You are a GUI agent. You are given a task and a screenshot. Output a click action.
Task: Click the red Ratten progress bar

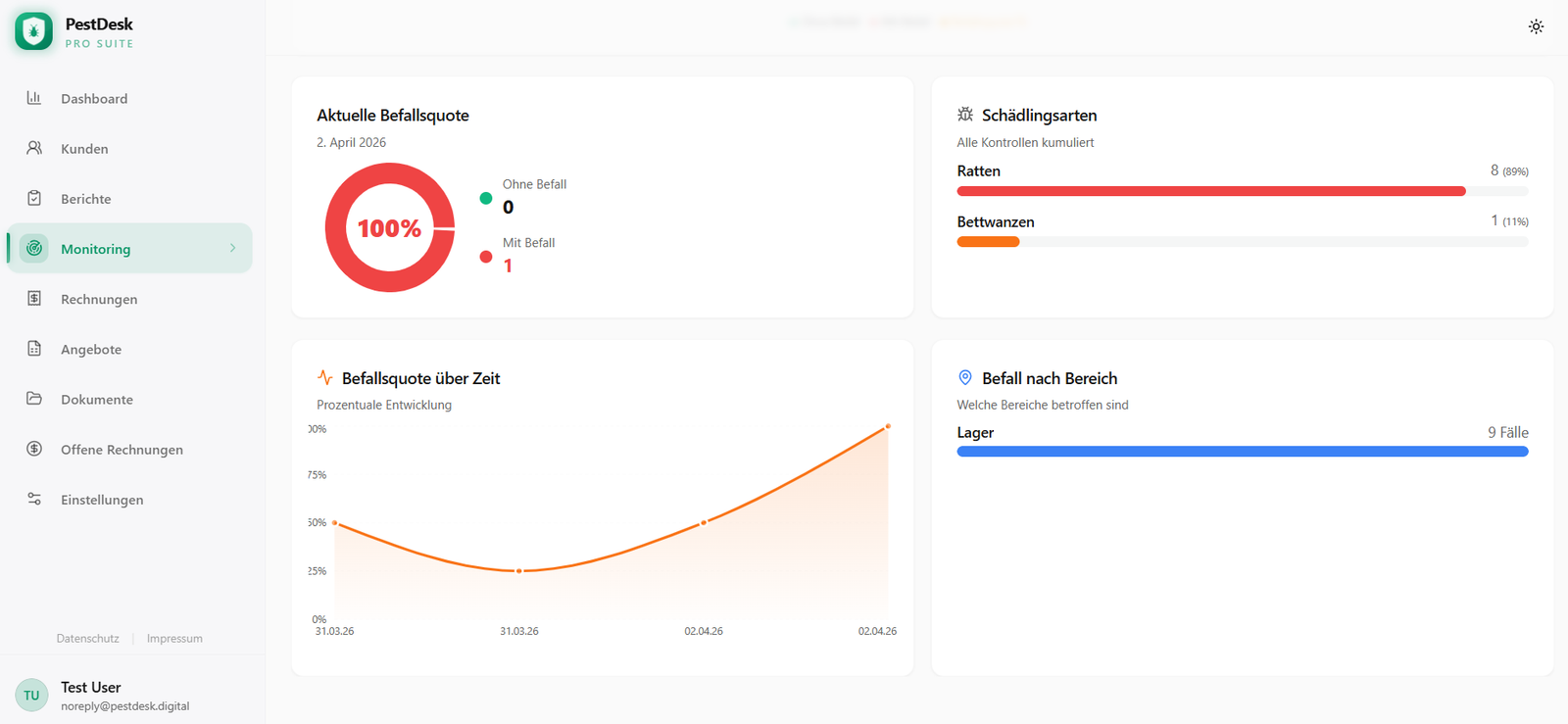point(1210,191)
